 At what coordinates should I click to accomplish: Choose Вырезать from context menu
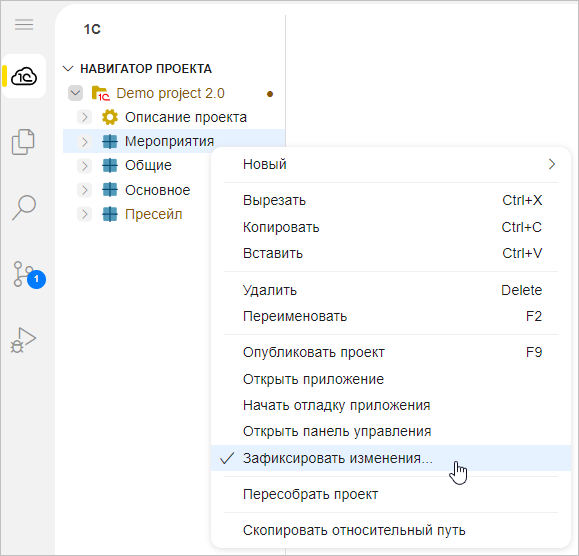click(391, 200)
